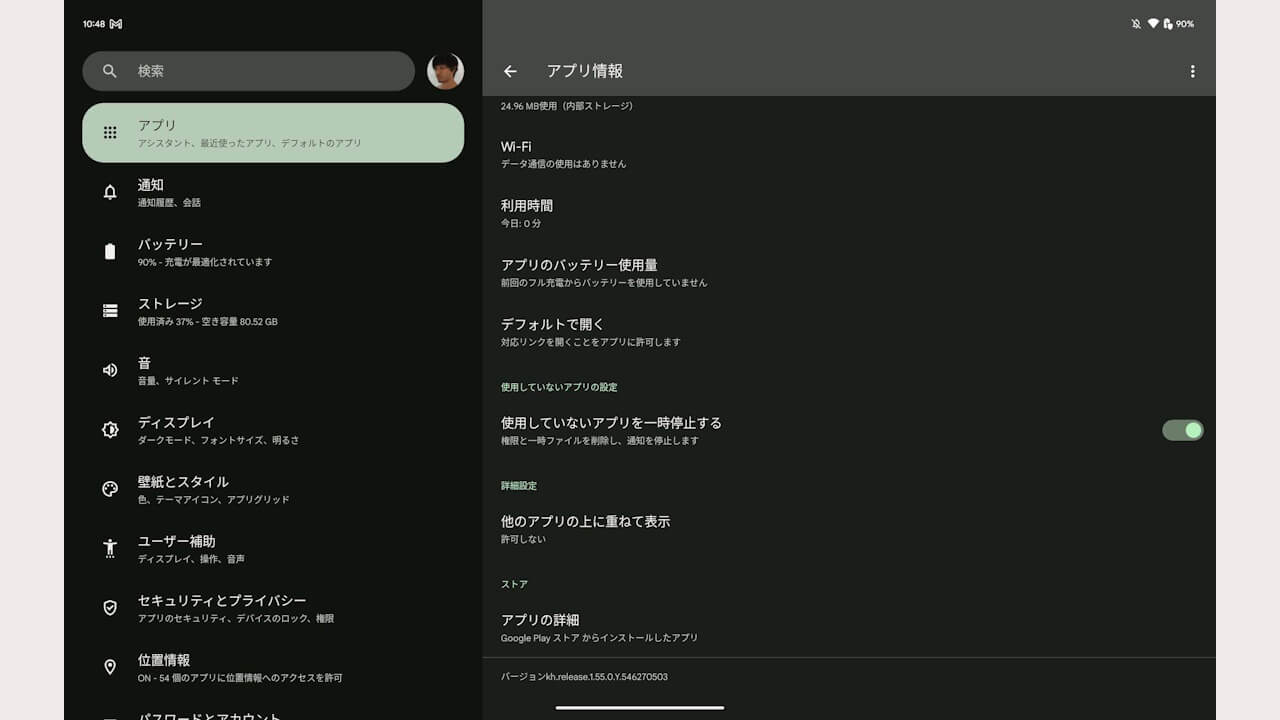Open the three-dot overflow menu
The image size is (1280, 720).
pyautogui.click(x=1192, y=71)
